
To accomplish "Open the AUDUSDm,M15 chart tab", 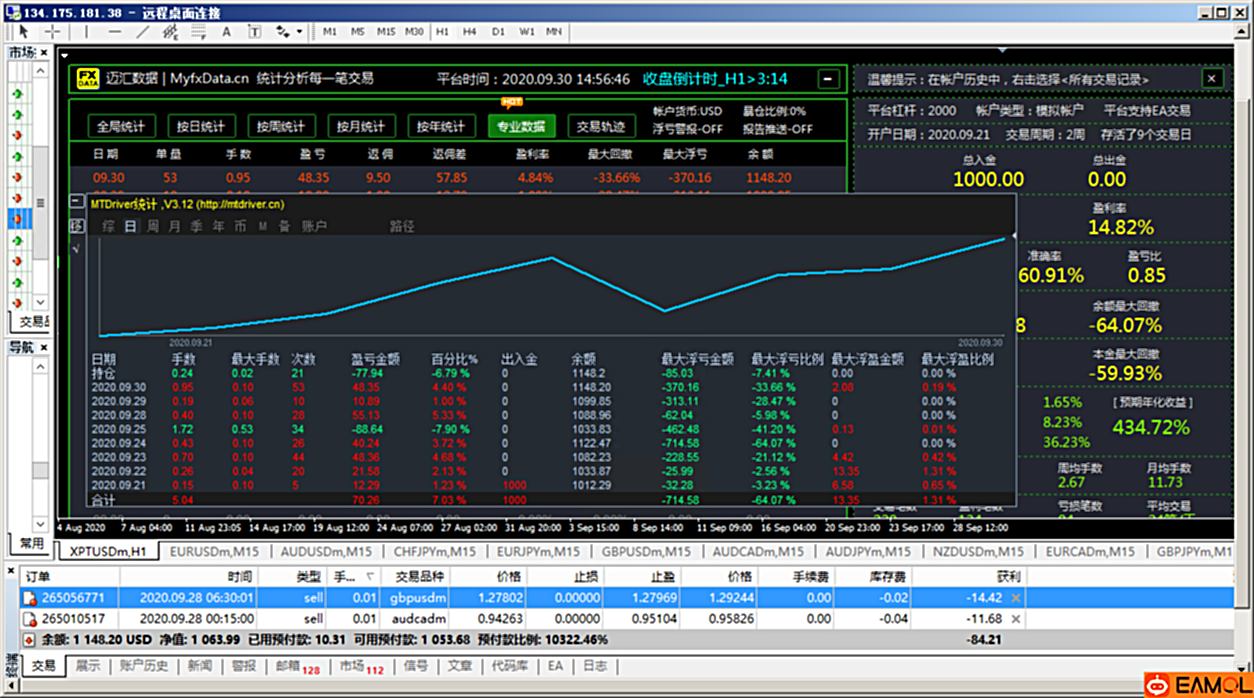I will point(326,551).
